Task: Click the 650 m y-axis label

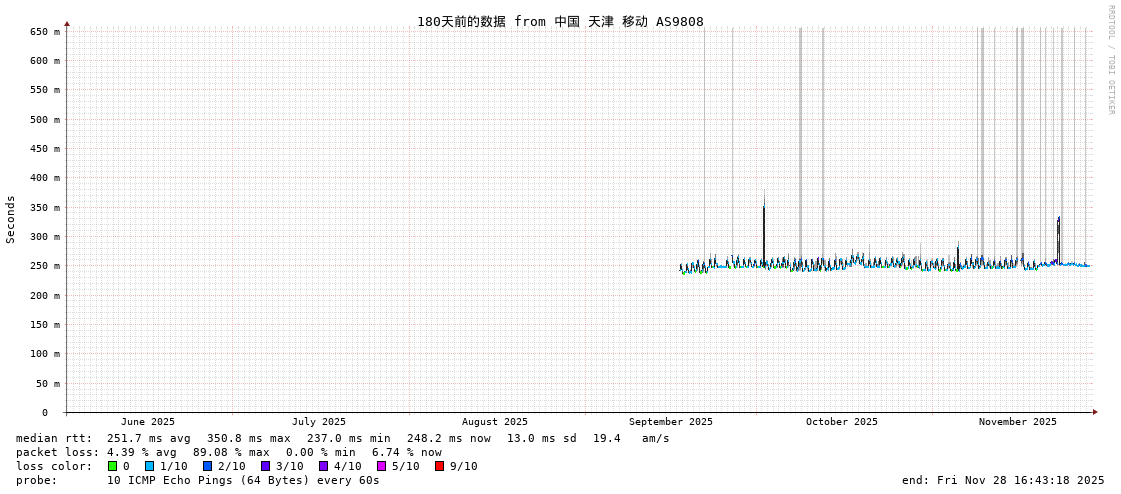Action: coord(44,32)
